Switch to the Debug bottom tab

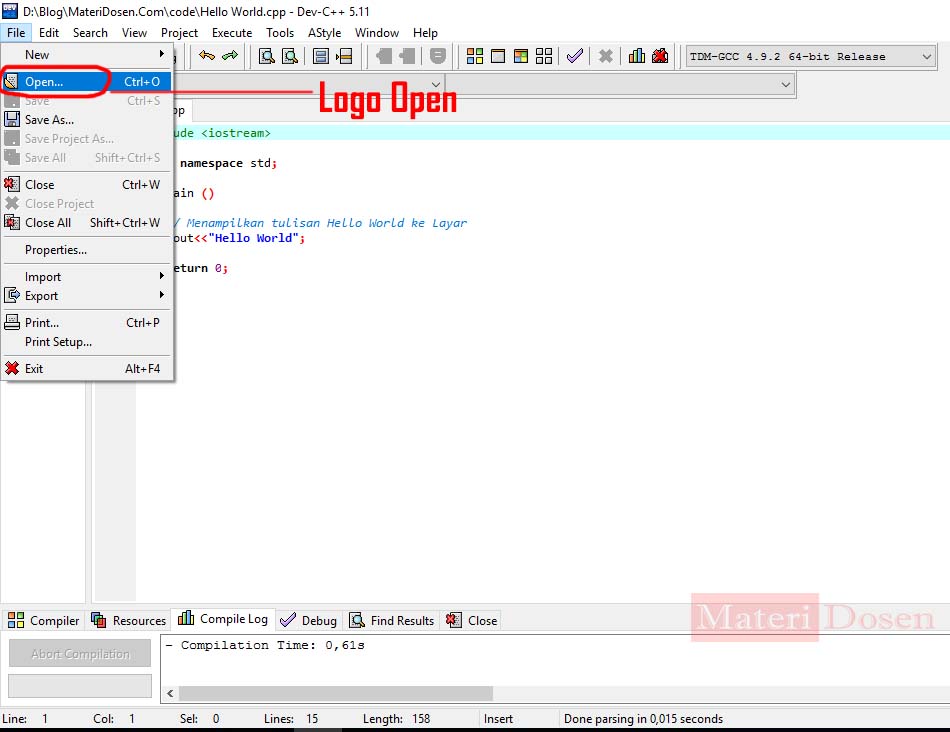click(x=308, y=621)
